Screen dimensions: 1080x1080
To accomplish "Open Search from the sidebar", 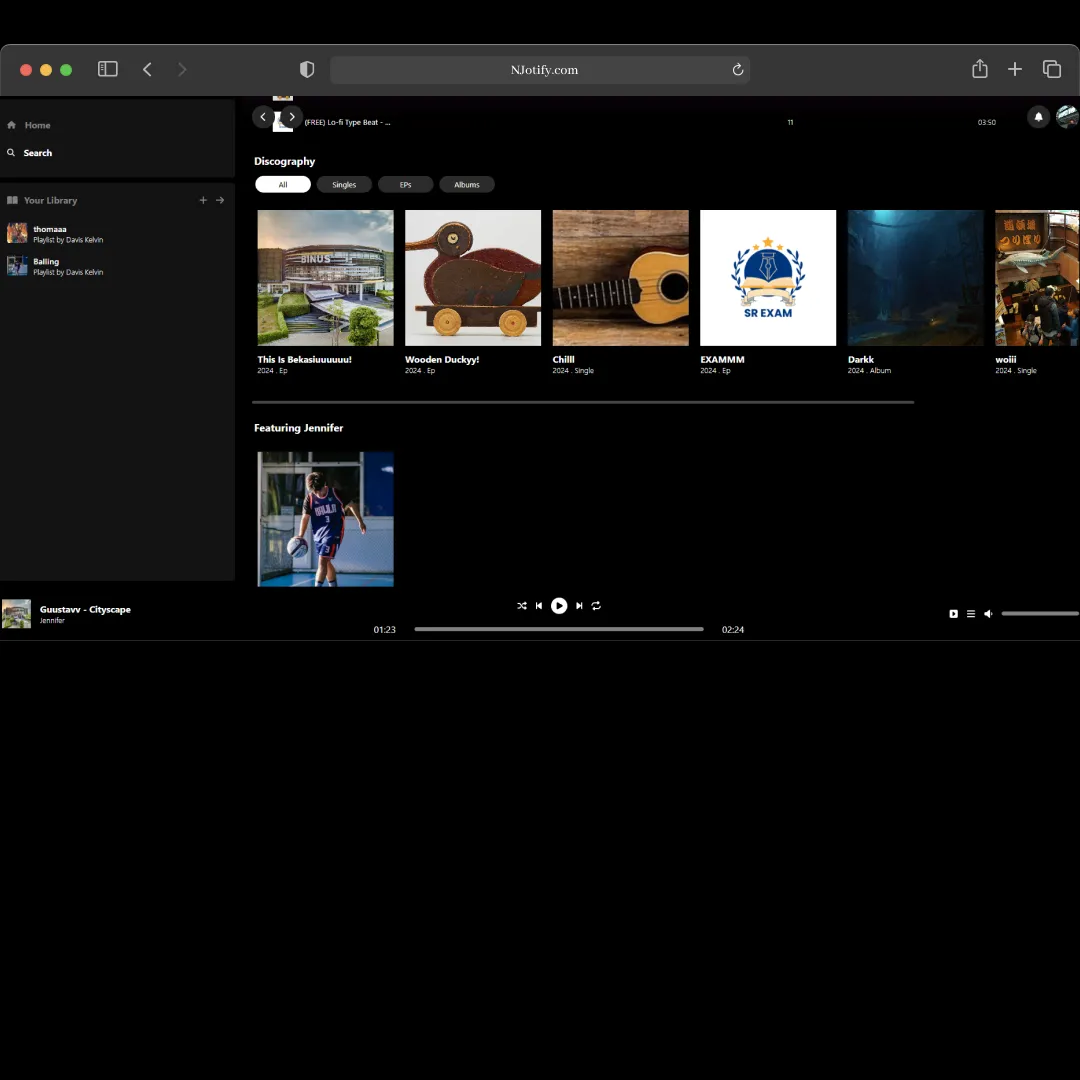I will [x=30, y=153].
